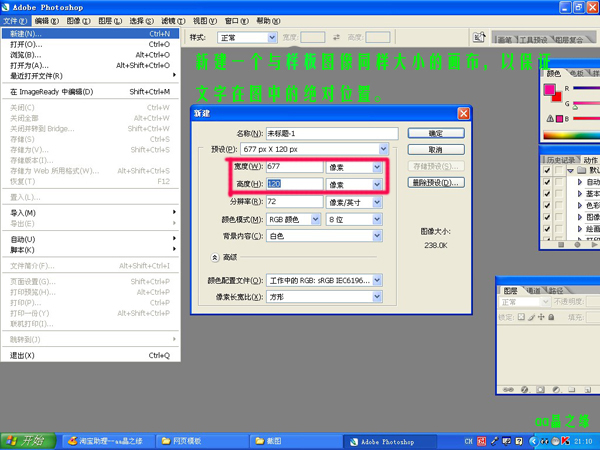The image size is (600, 450).
Task: Click the gamut warning triangle icon
Action: tap(550, 119)
